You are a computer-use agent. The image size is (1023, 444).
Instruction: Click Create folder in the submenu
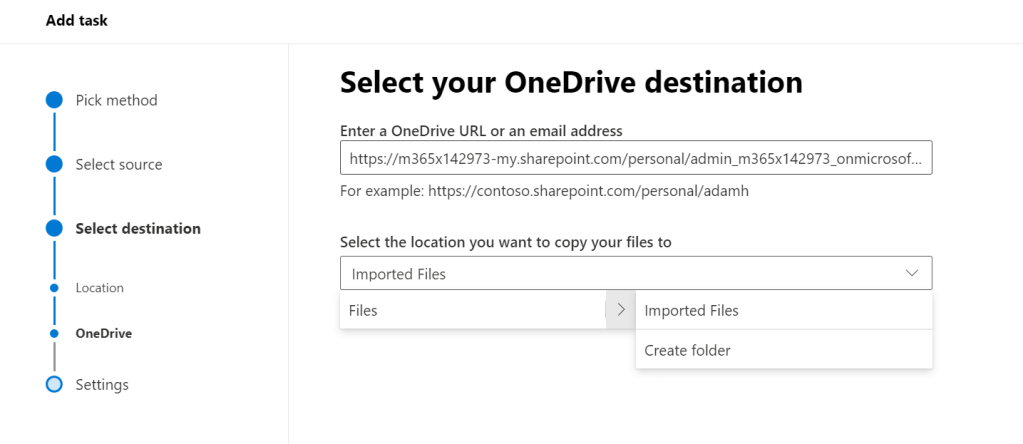coord(688,350)
